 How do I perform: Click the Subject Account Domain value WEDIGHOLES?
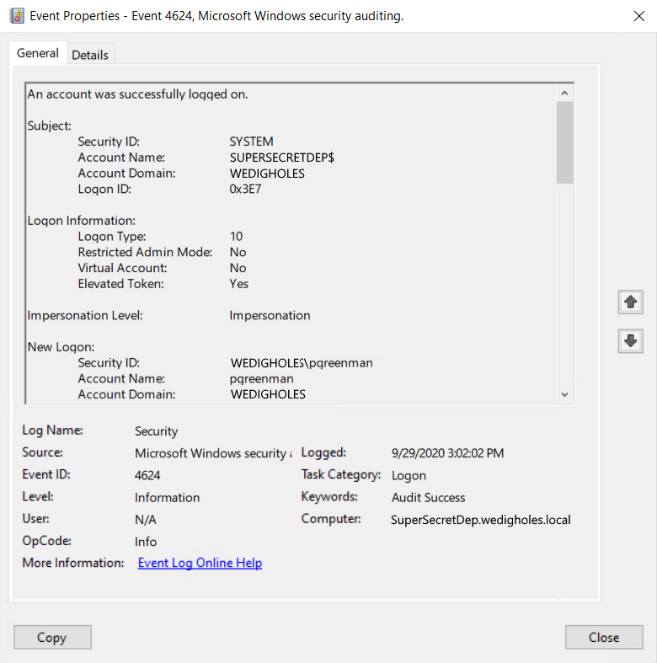[x=267, y=173]
